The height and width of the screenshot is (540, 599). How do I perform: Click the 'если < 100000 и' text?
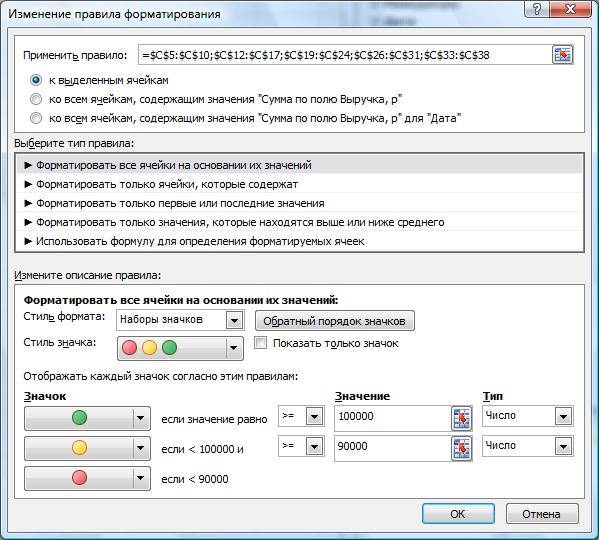[x=202, y=449]
